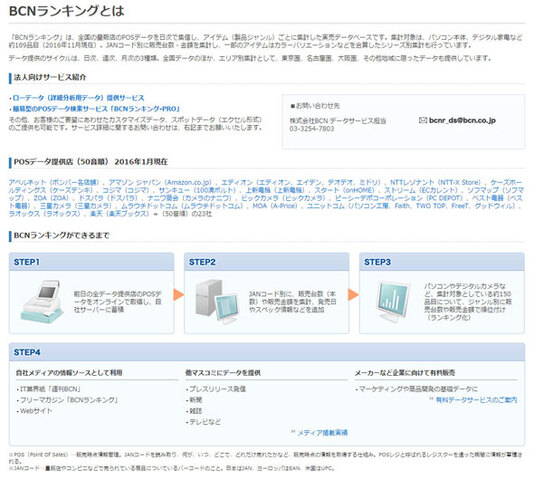Image resolution: width=534 pixels, height=480 pixels.
Task: Open the ナニワ商会 (カメラのナニワ) link
Action: [x=189, y=198]
